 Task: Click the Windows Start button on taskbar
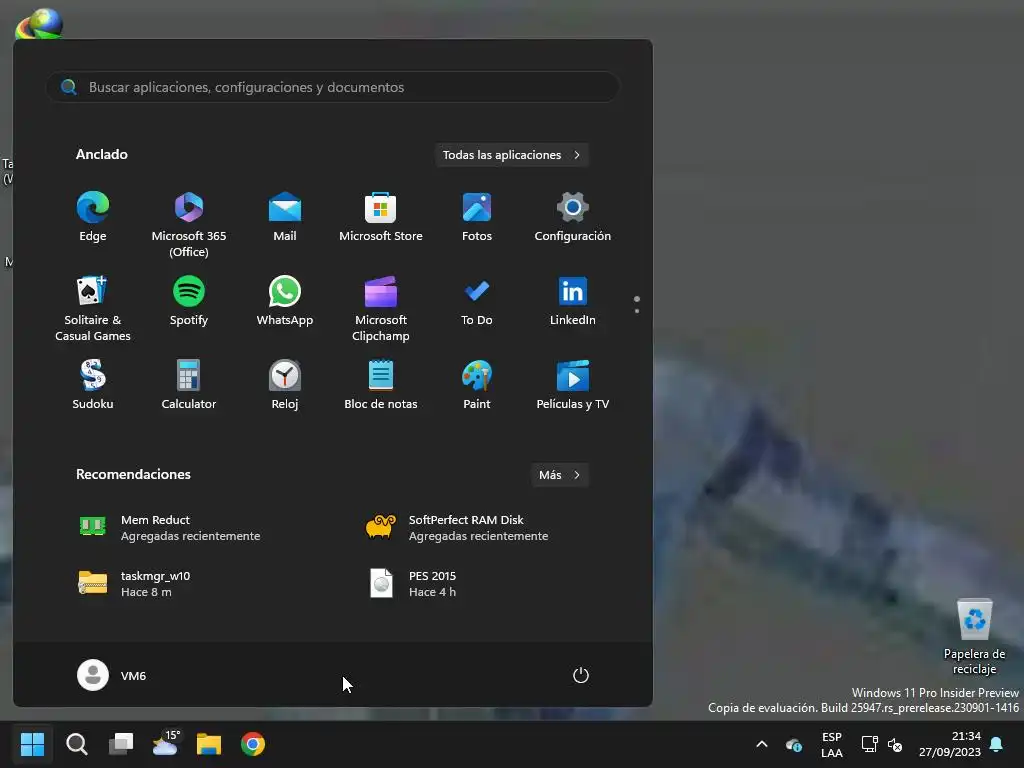(32, 744)
